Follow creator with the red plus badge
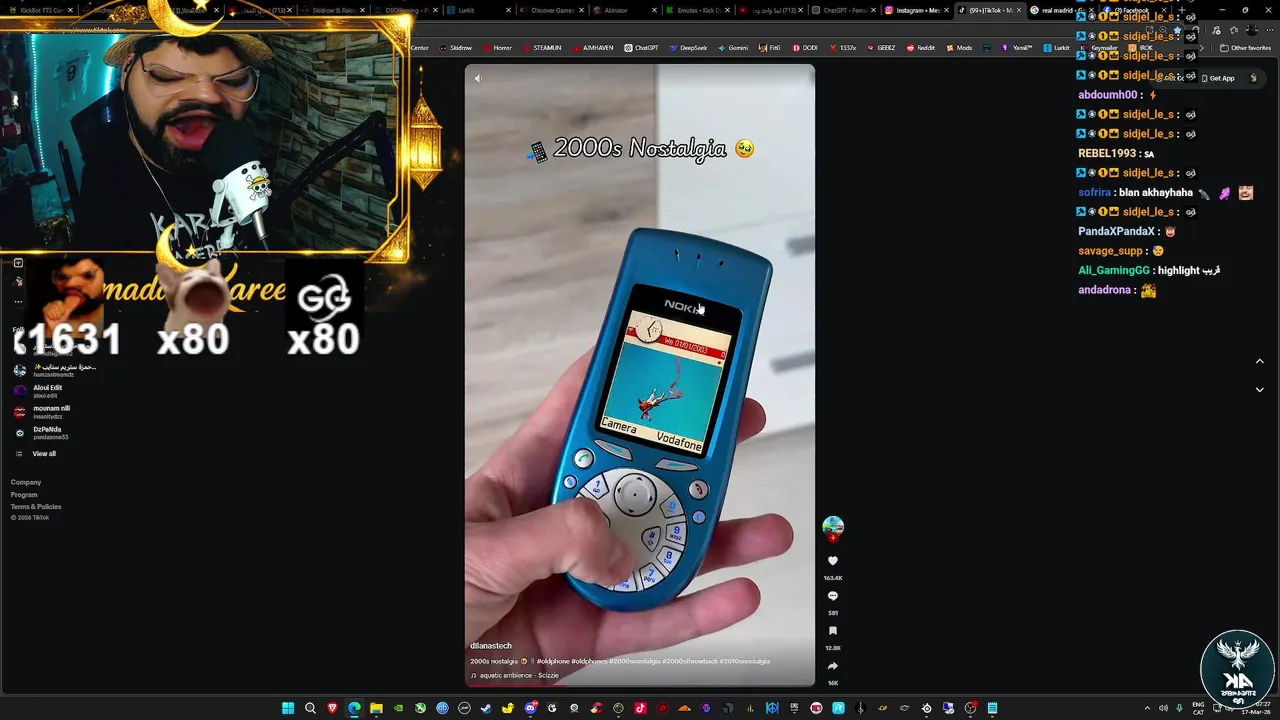The image size is (1280, 720). click(x=833, y=538)
